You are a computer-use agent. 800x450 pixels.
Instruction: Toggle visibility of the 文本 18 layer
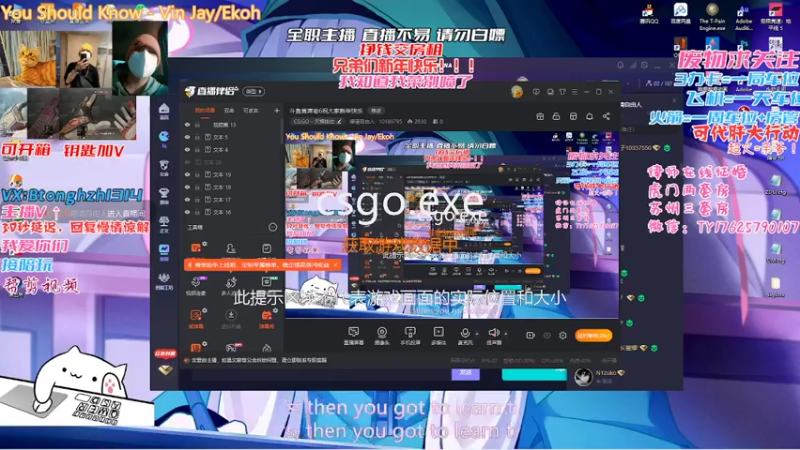pyautogui.click(x=187, y=187)
